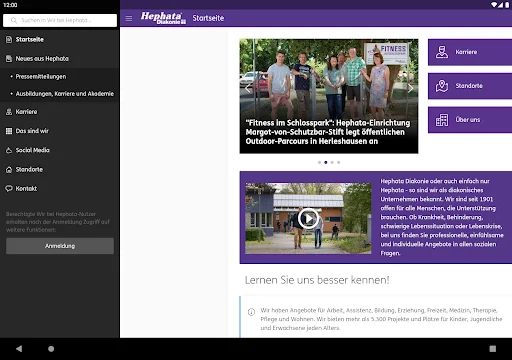Click the Standorte tile map pin icon
Viewport: 512px width, 360px height.
point(442,86)
